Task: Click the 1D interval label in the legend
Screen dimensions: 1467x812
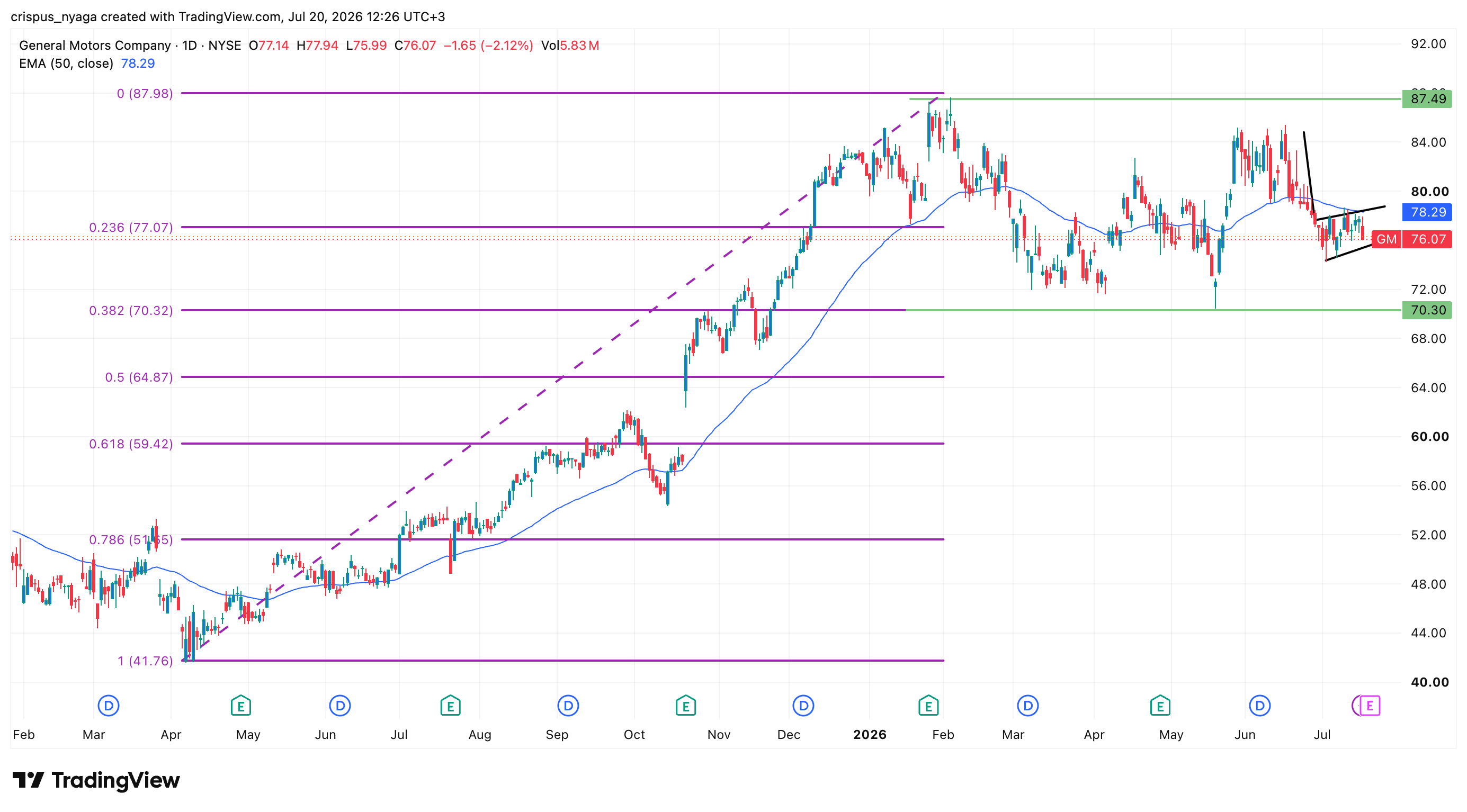Action: [x=189, y=45]
